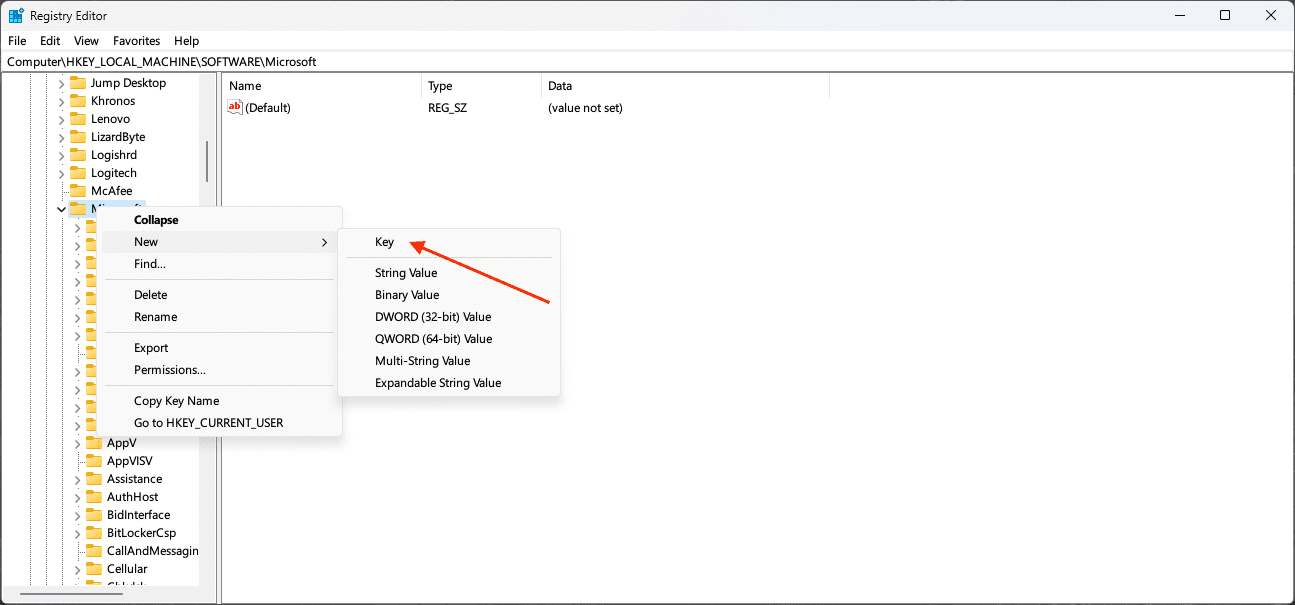Viewport: 1295px width, 605px height.
Task: Select the LizardByte folder icon
Action: coord(78,137)
